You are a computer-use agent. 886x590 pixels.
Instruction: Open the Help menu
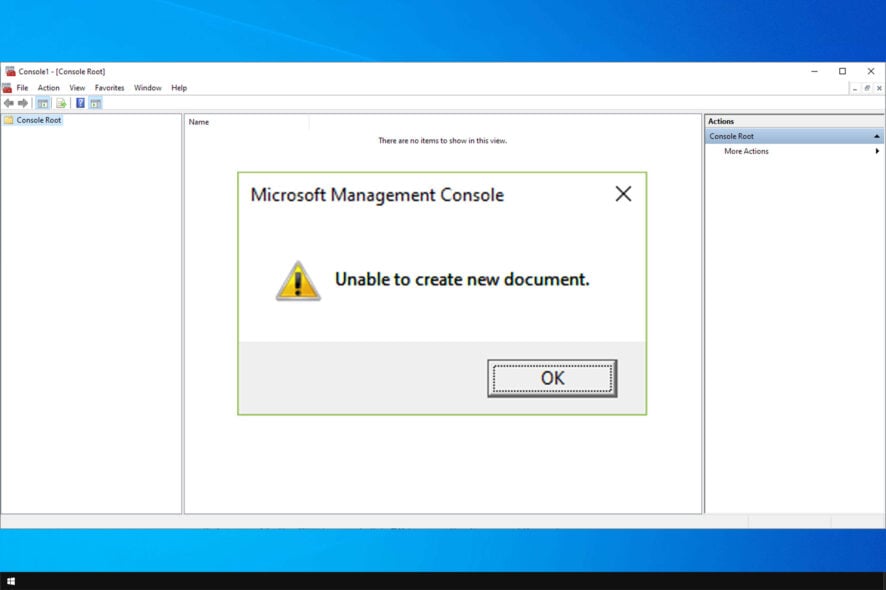pos(179,88)
